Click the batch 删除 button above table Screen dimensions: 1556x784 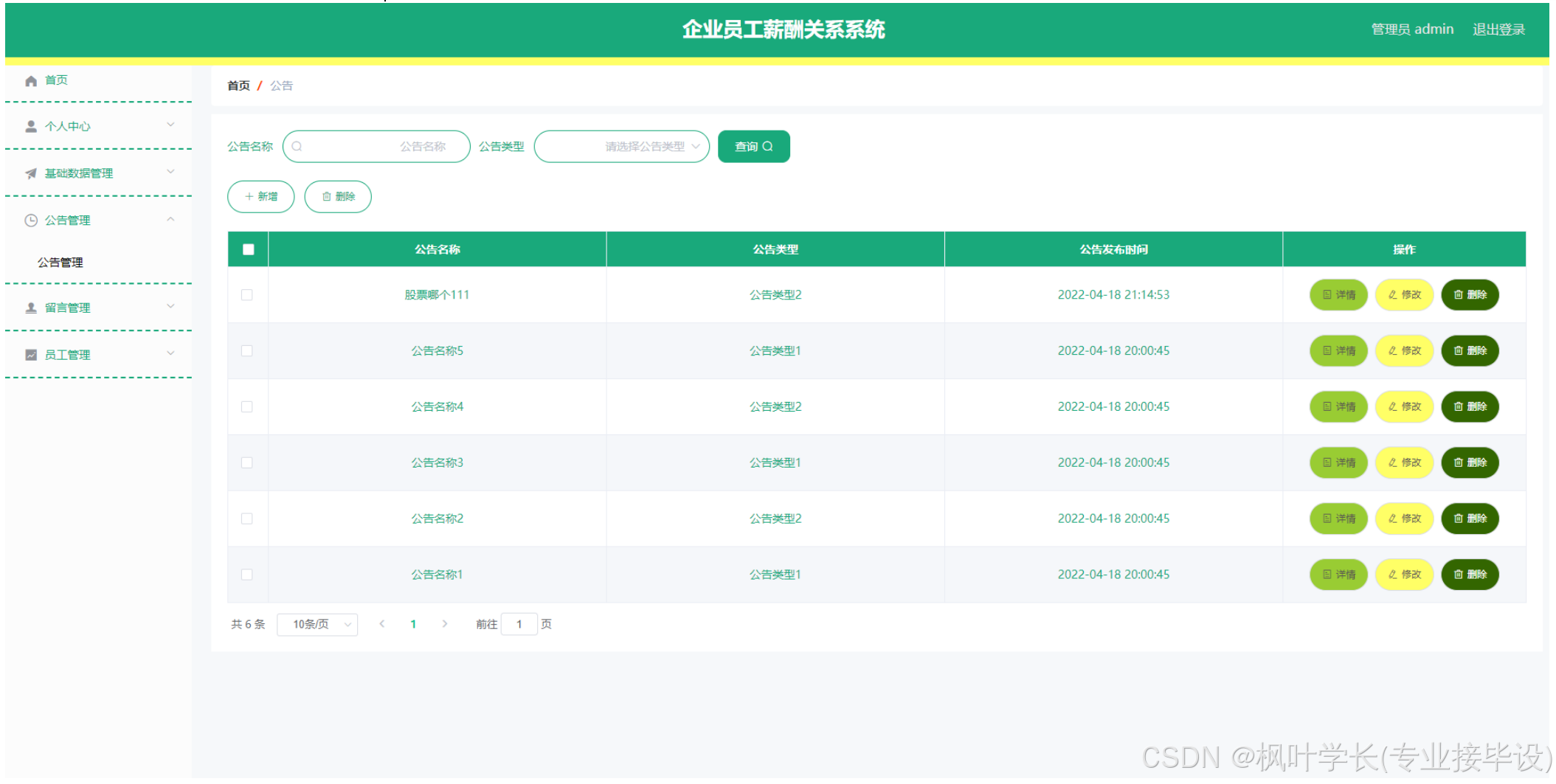(338, 197)
